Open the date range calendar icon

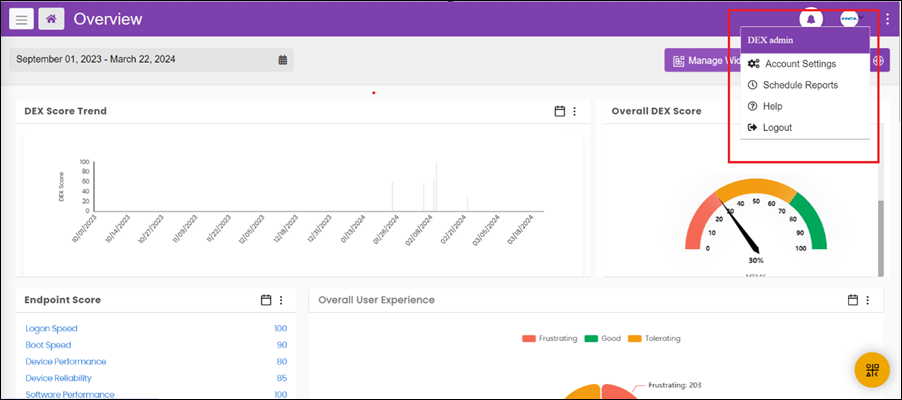[282, 60]
